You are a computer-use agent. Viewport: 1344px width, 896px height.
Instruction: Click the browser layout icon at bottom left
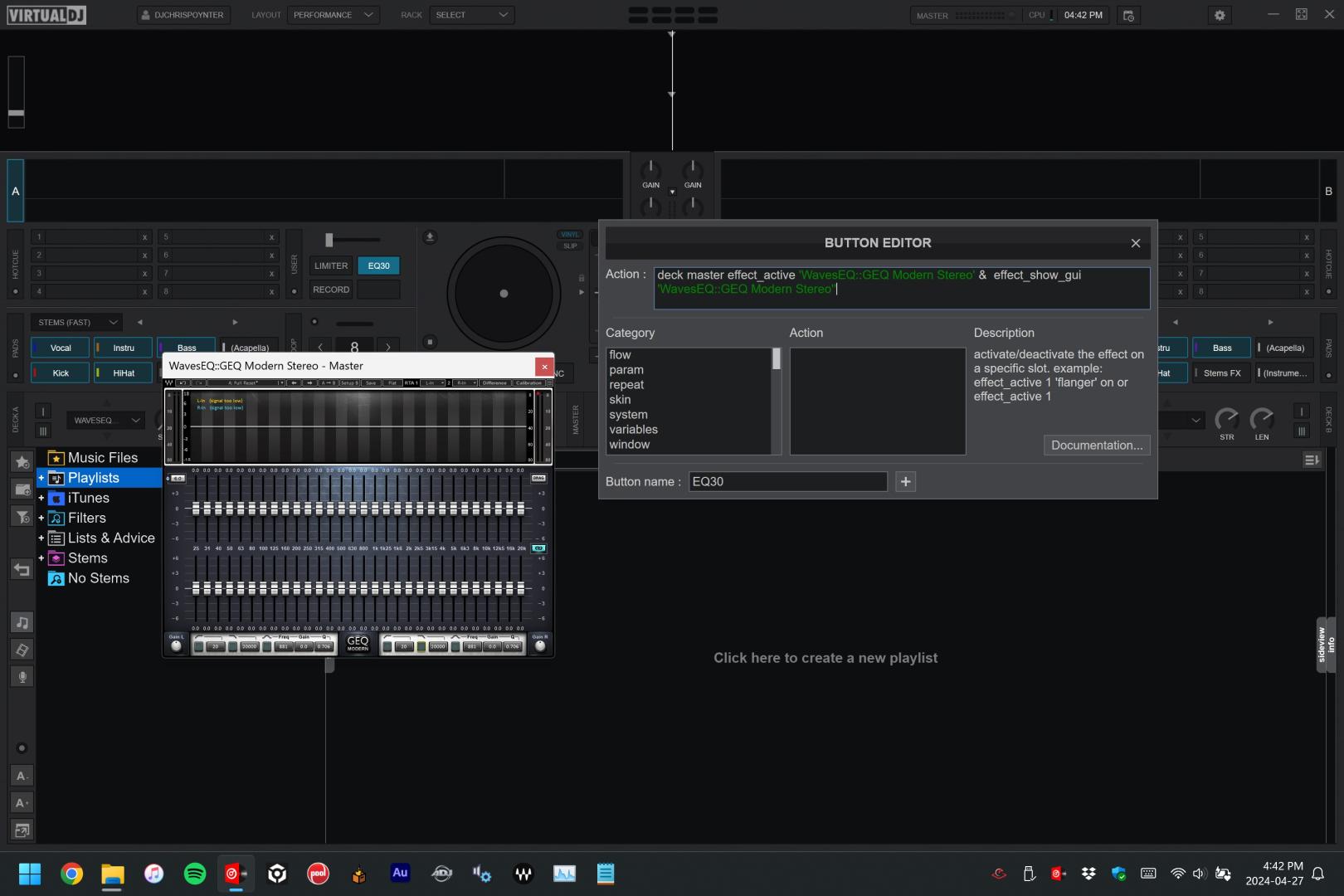[22, 830]
